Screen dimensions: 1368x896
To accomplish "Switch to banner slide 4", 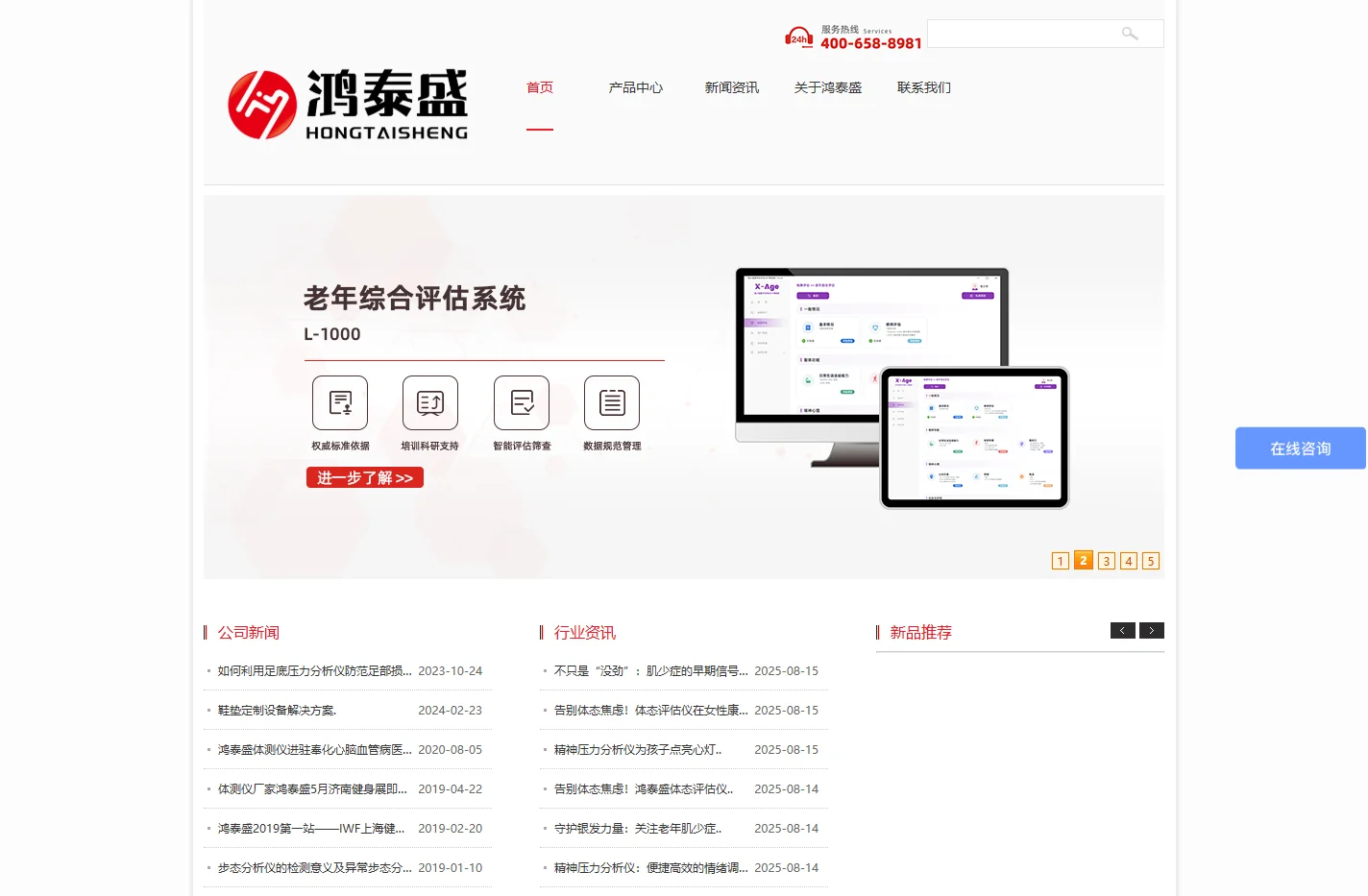I will 1129,561.
